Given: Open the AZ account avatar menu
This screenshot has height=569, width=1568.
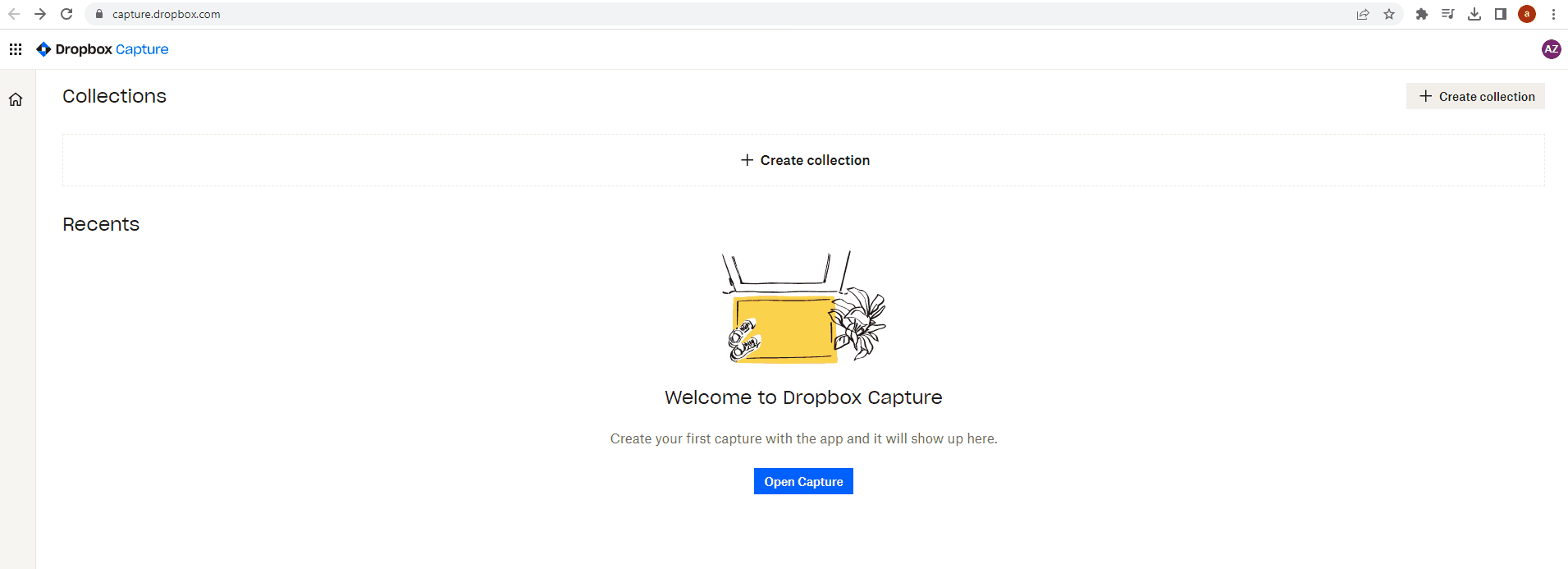Looking at the screenshot, I should 1551,49.
